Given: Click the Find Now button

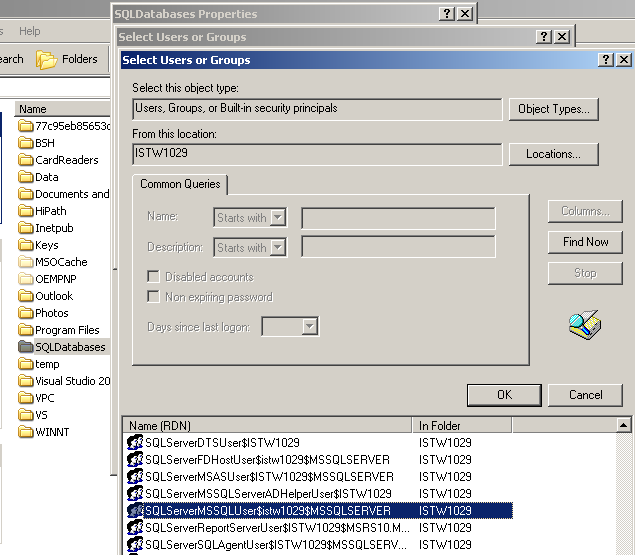Looking at the screenshot, I should pyautogui.click(x=585, y=242).
